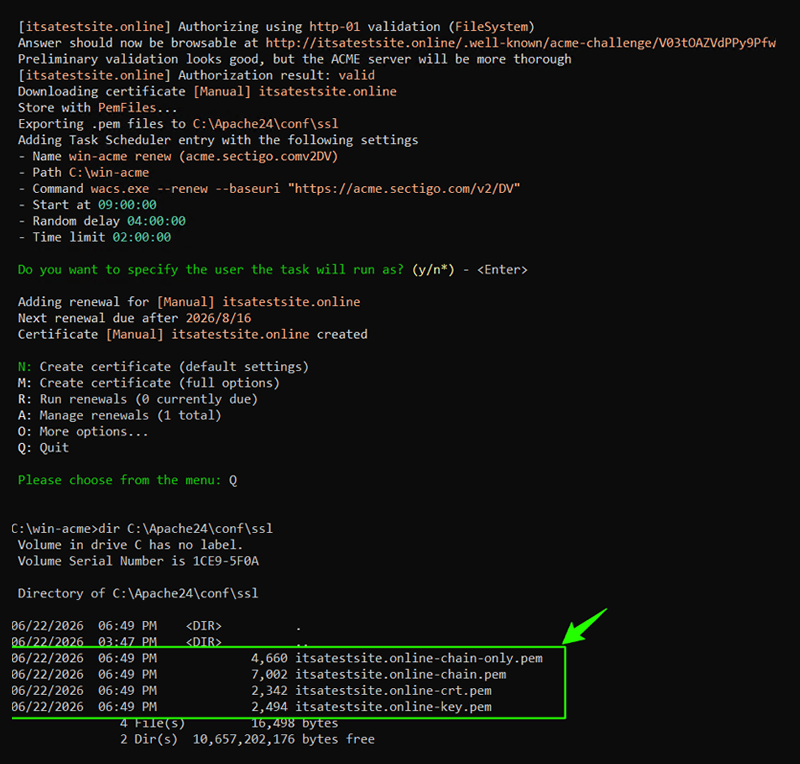Screen dimensions: 800x764
Task: Click the 'Authorizing using http-01 validation' line
Action: pyautogui.click(x=276, y=27)
